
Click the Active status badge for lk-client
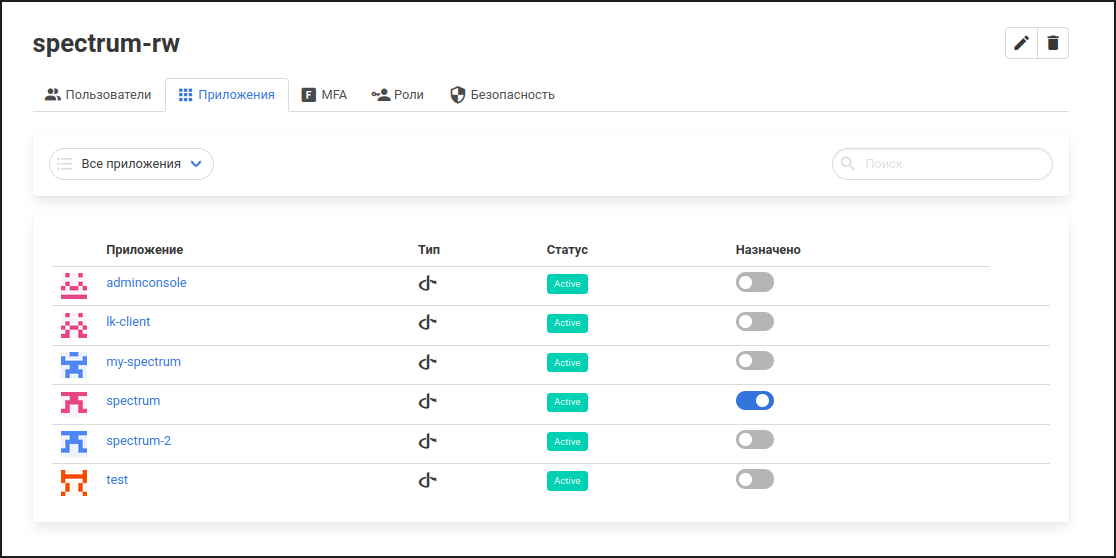point(567,323)
